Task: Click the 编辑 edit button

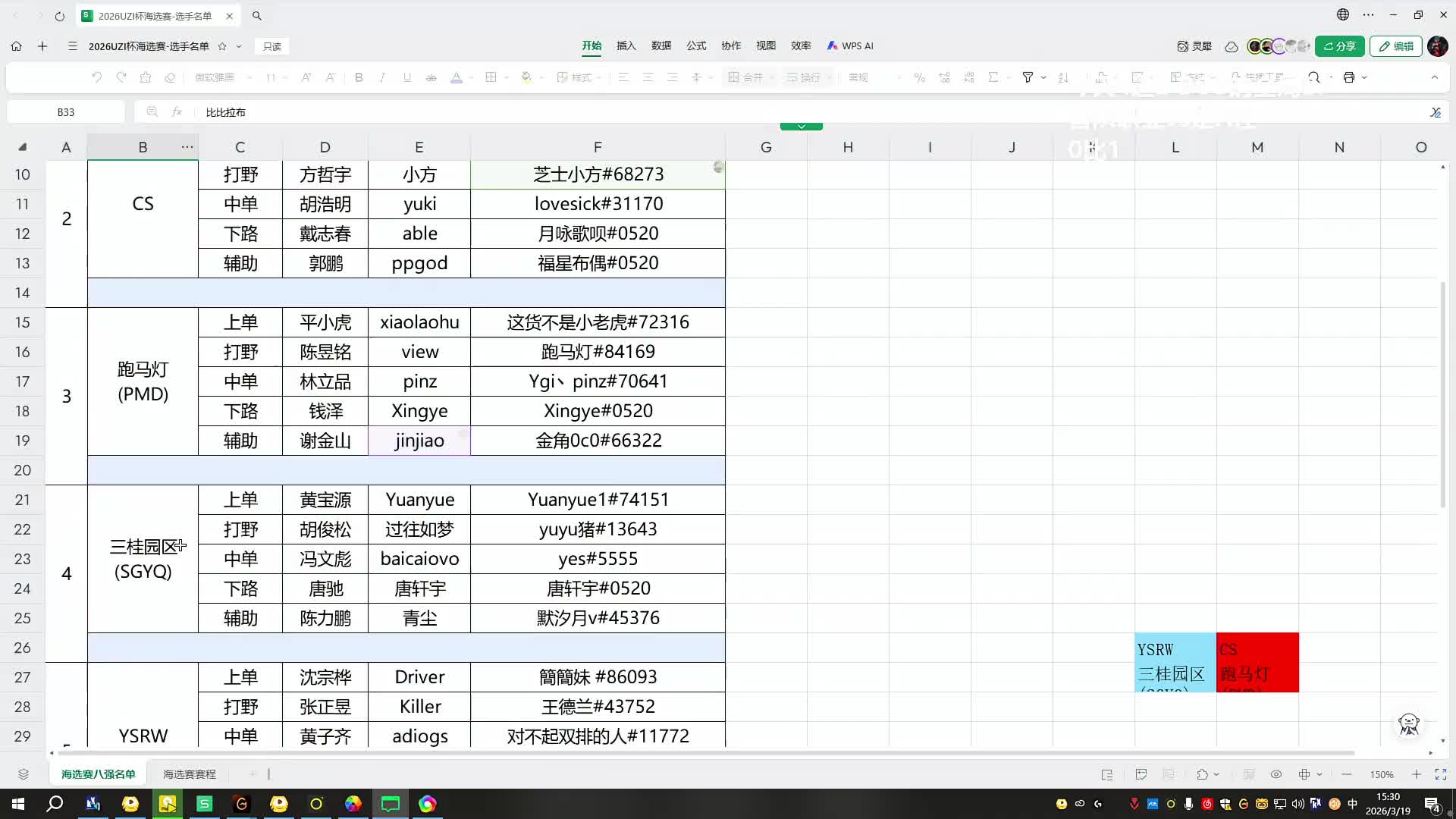Action: [x=1395, y=46]
